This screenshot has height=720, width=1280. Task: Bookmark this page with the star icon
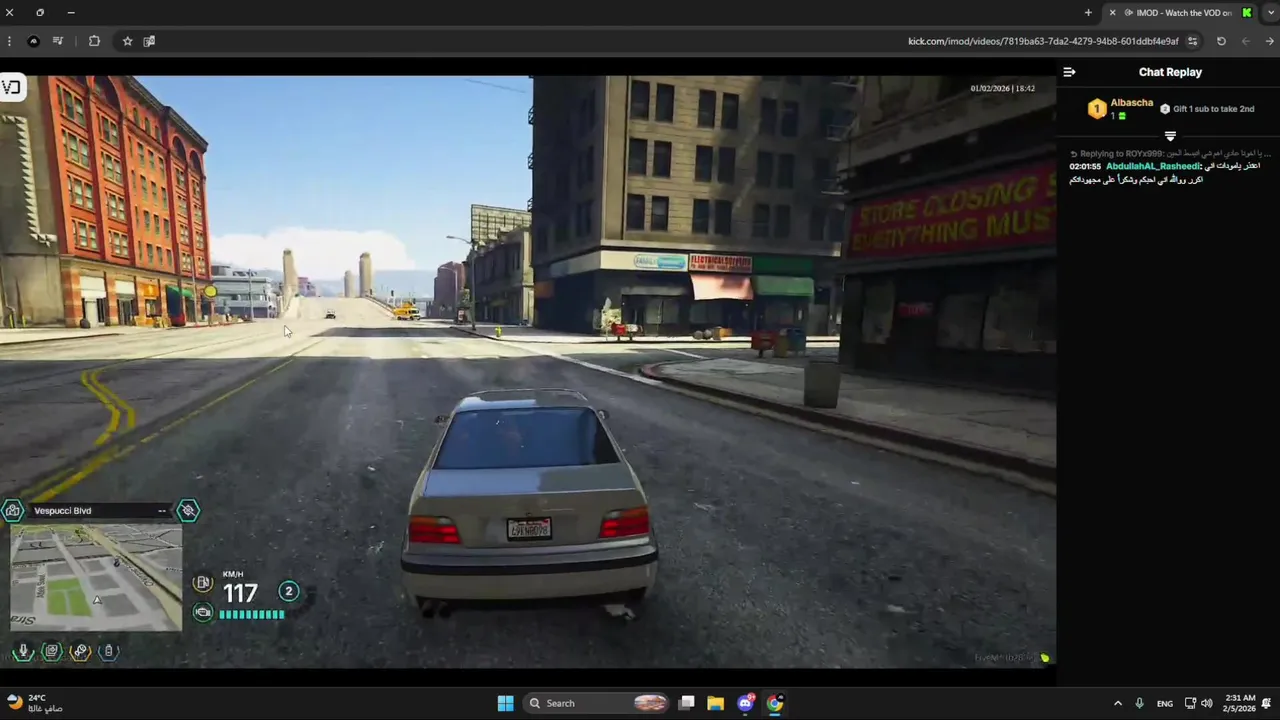pos(127,41)
